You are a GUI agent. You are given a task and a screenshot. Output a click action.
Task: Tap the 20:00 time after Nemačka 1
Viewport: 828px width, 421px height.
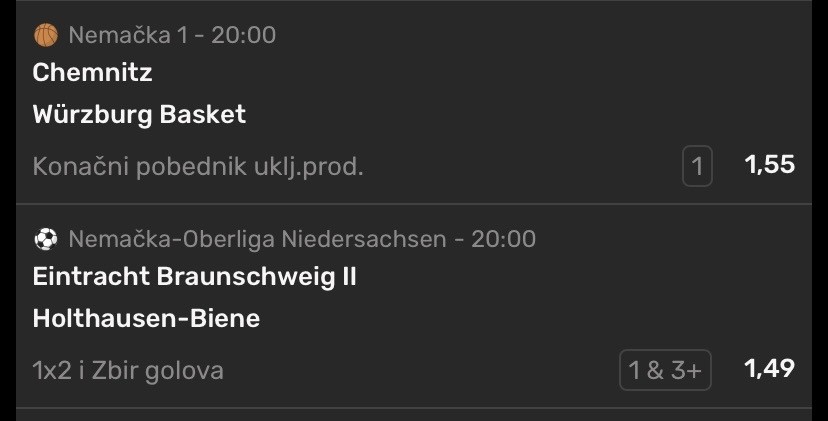click(243, 35)
